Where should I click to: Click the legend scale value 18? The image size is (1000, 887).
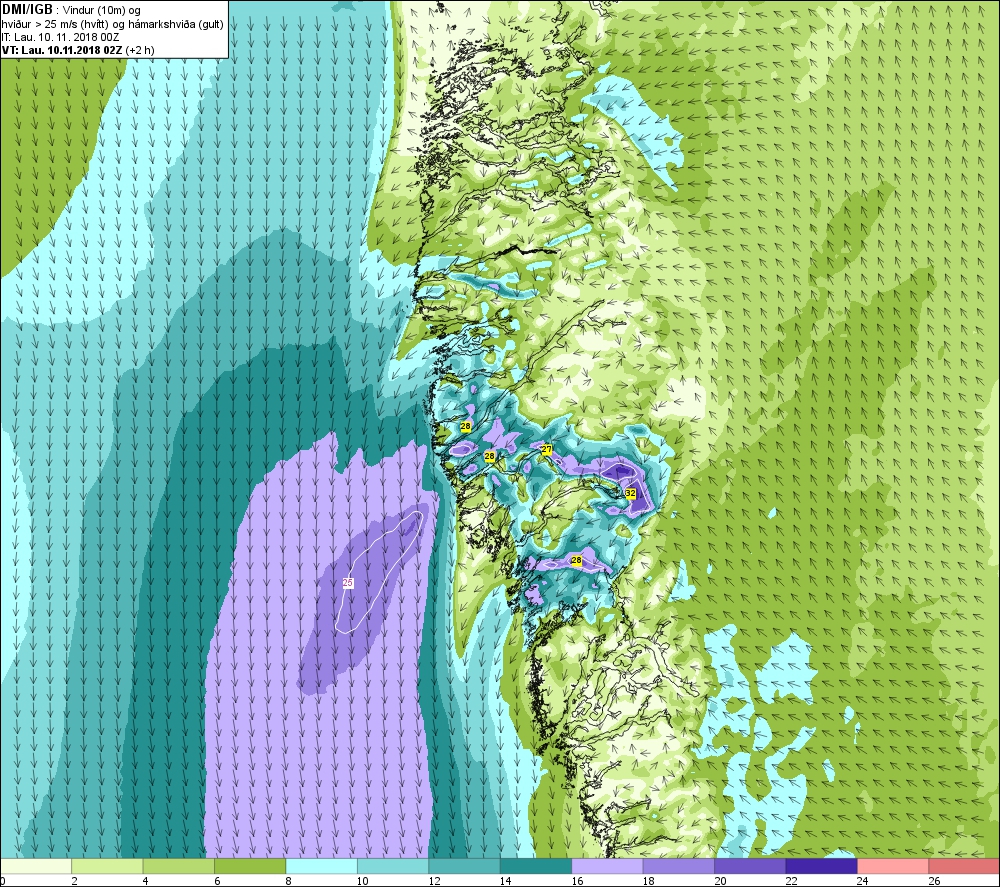(x=649, y=881)
